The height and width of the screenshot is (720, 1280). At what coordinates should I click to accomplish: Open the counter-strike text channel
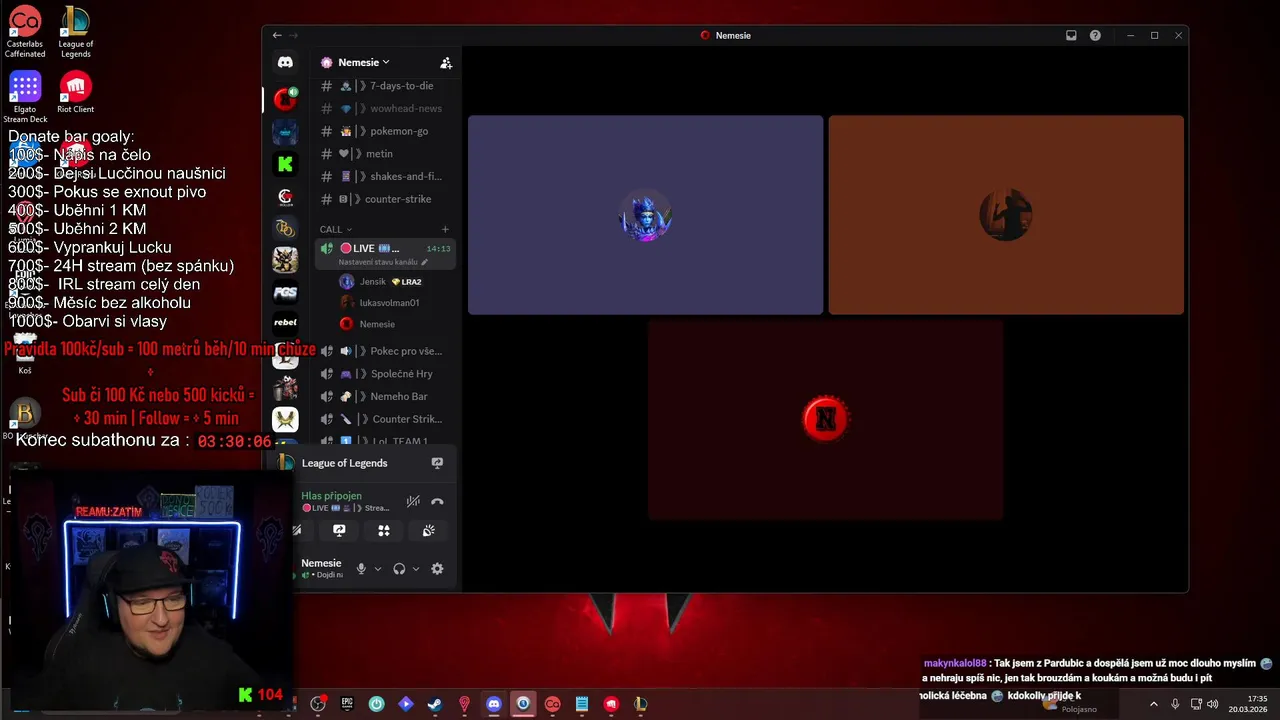click(385, 199)
